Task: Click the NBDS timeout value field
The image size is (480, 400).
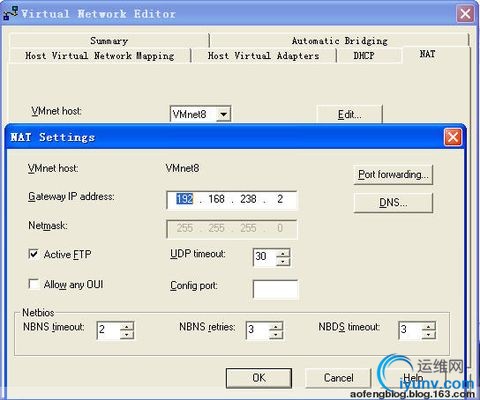Action: click(410, 330)
